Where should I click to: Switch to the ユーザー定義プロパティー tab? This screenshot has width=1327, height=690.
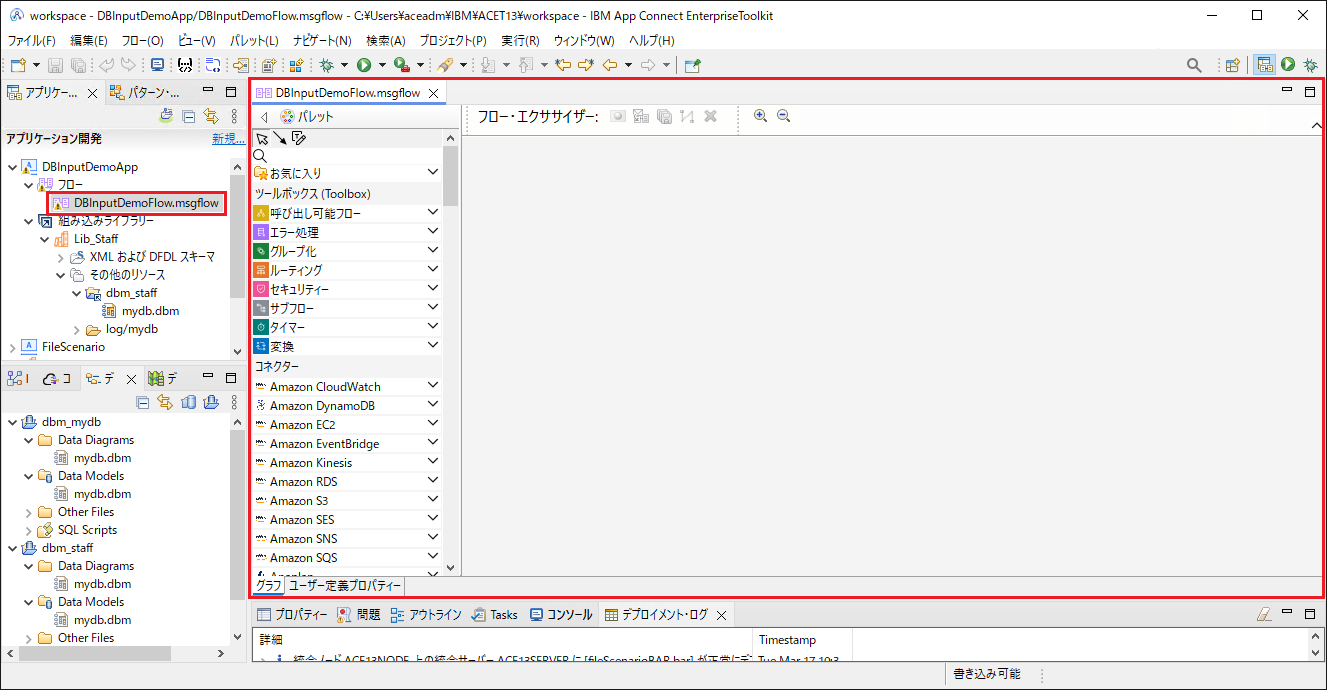[345, 585]
